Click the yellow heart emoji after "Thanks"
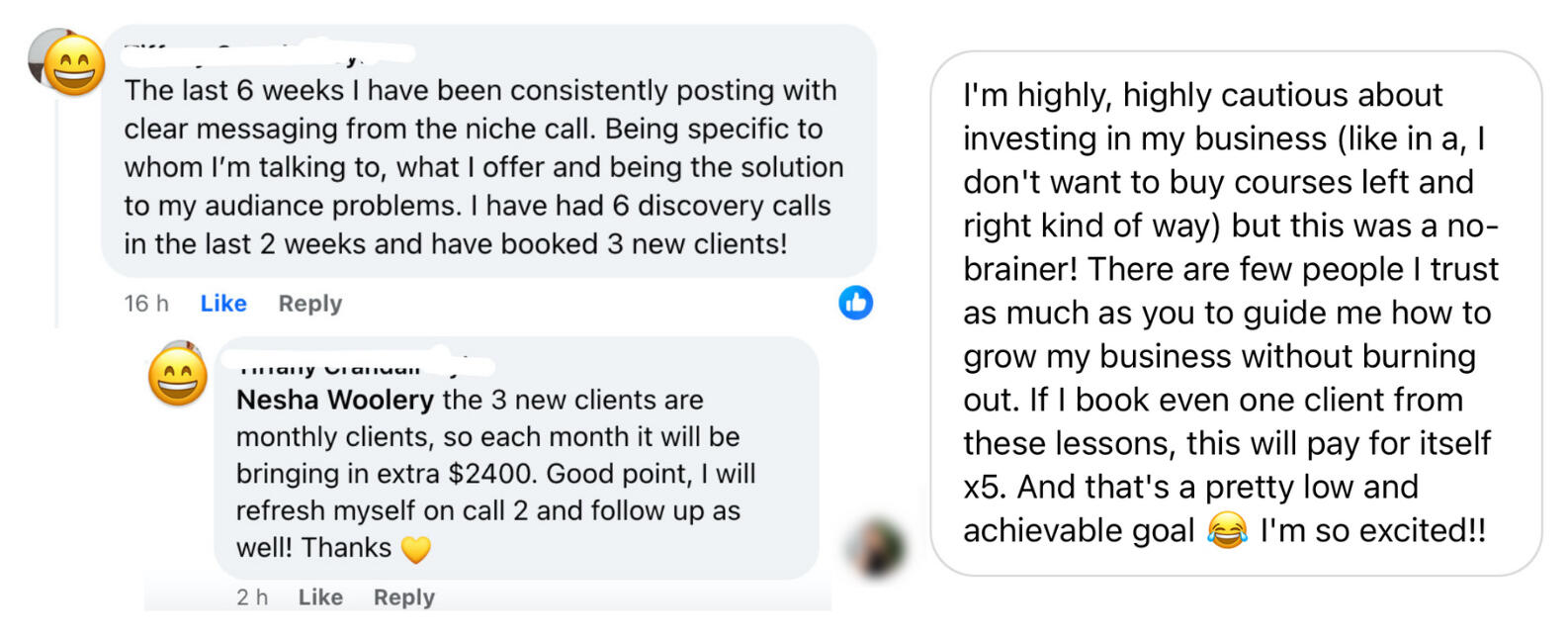The height and width of the screenshot is (636, 1568). tap(416, 549)
